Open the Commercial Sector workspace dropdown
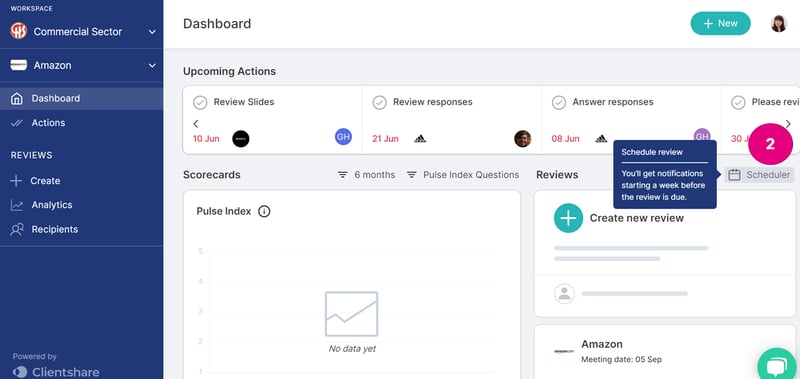Viewport: 800px width, 379px height. (82, 32)
